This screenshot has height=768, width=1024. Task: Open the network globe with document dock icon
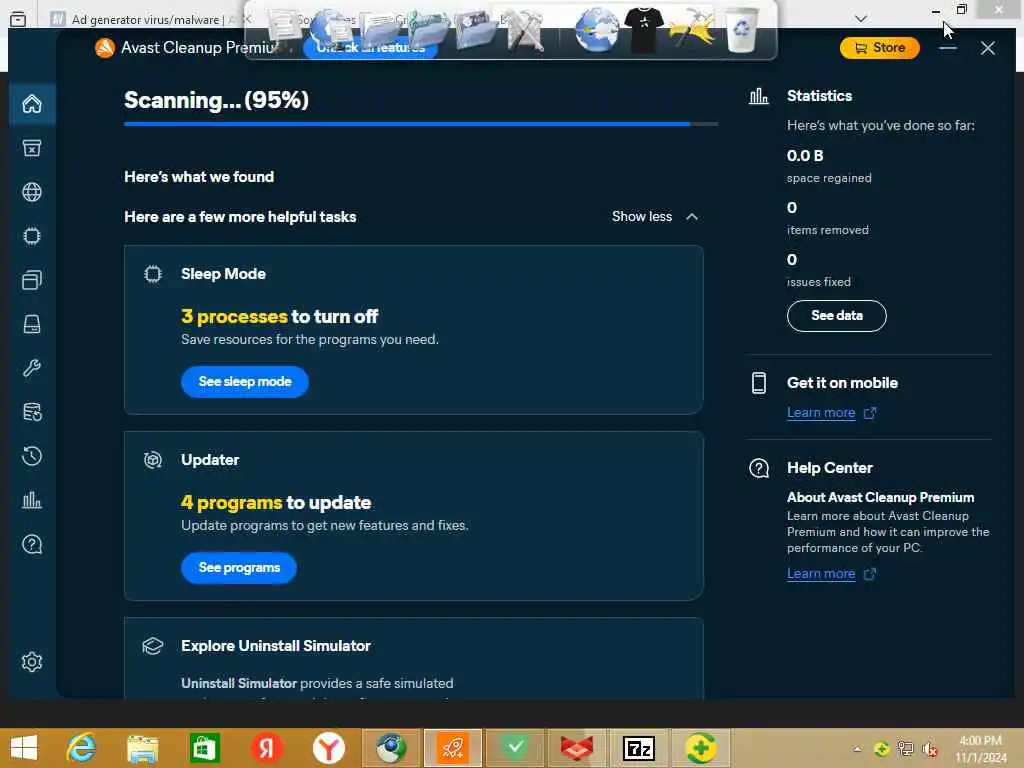(331, 30)
